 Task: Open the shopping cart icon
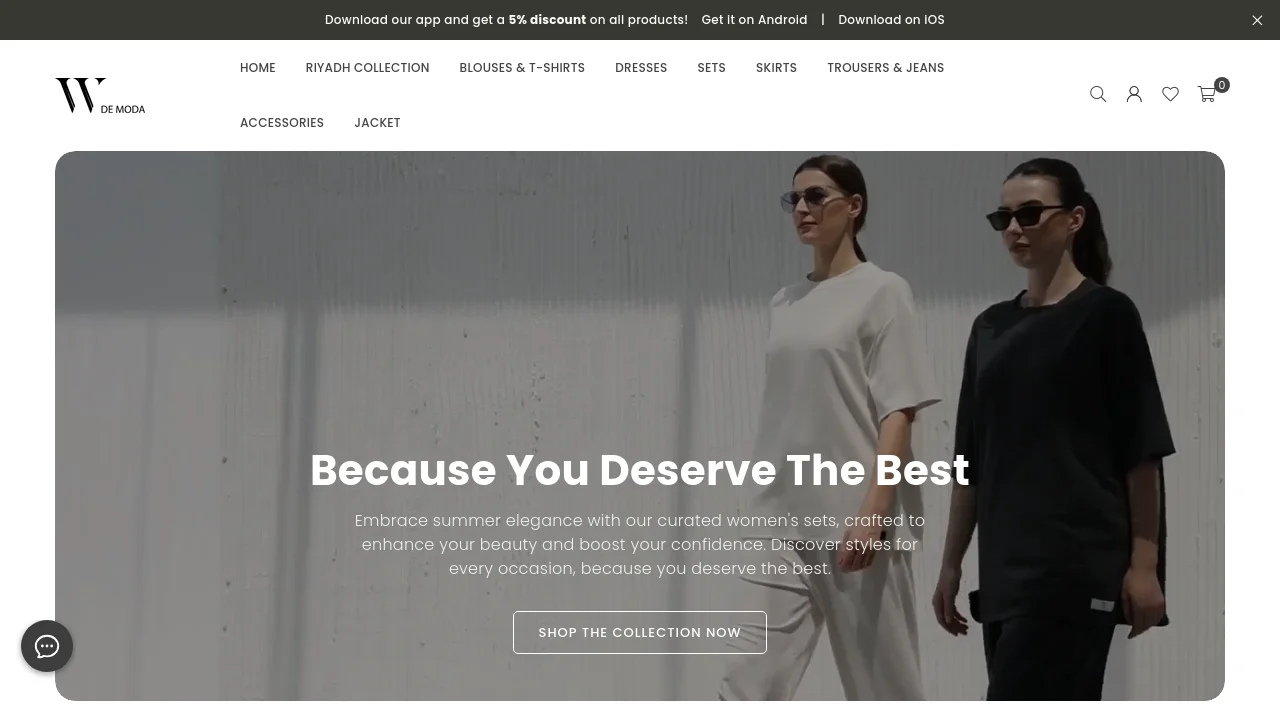coord(1207,94)
